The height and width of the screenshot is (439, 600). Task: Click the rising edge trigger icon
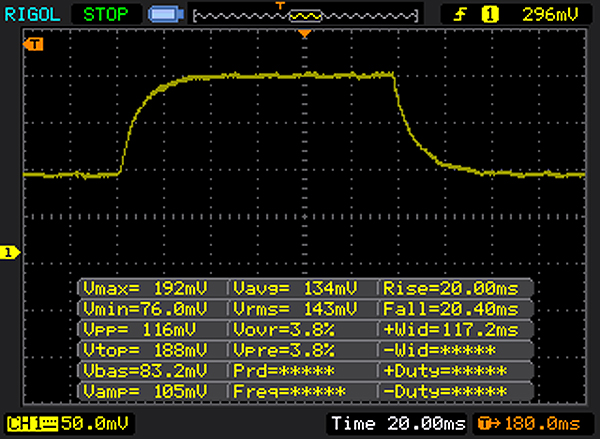(x=460, y=15)
